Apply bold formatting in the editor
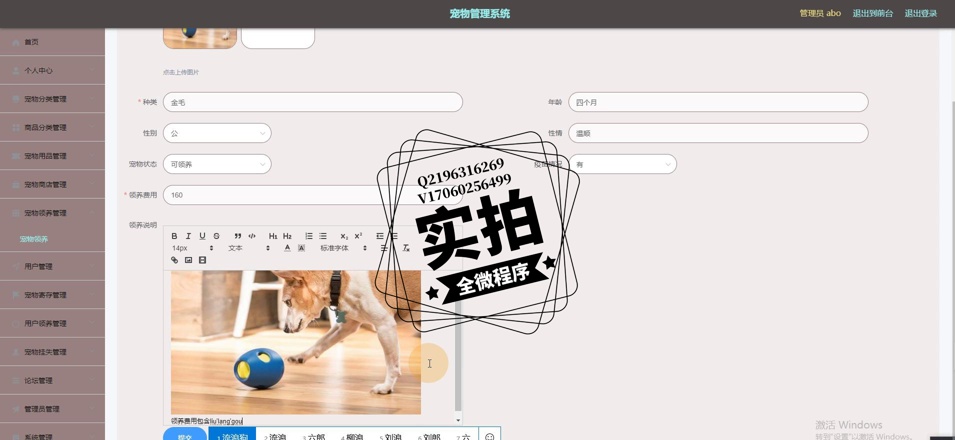Screen dimensions: 955x440 tap(174, 236)
